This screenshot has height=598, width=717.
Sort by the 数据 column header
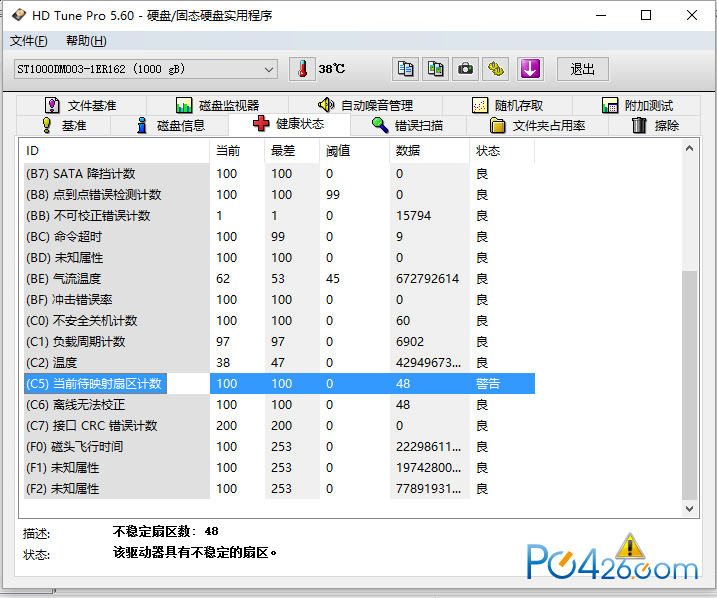tap(429, 151)
